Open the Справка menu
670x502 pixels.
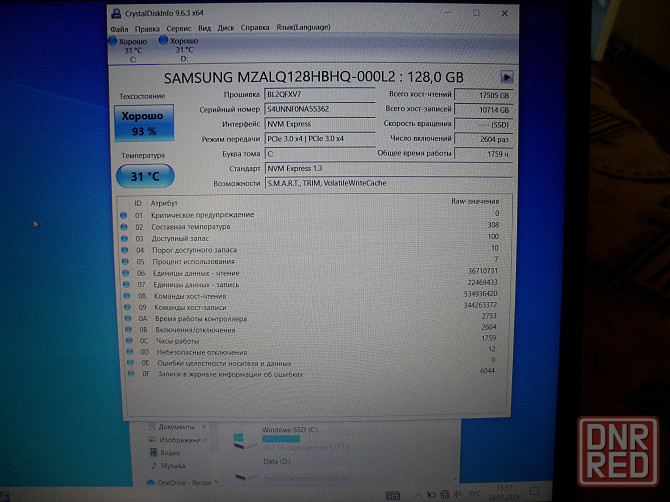point(255,27)
